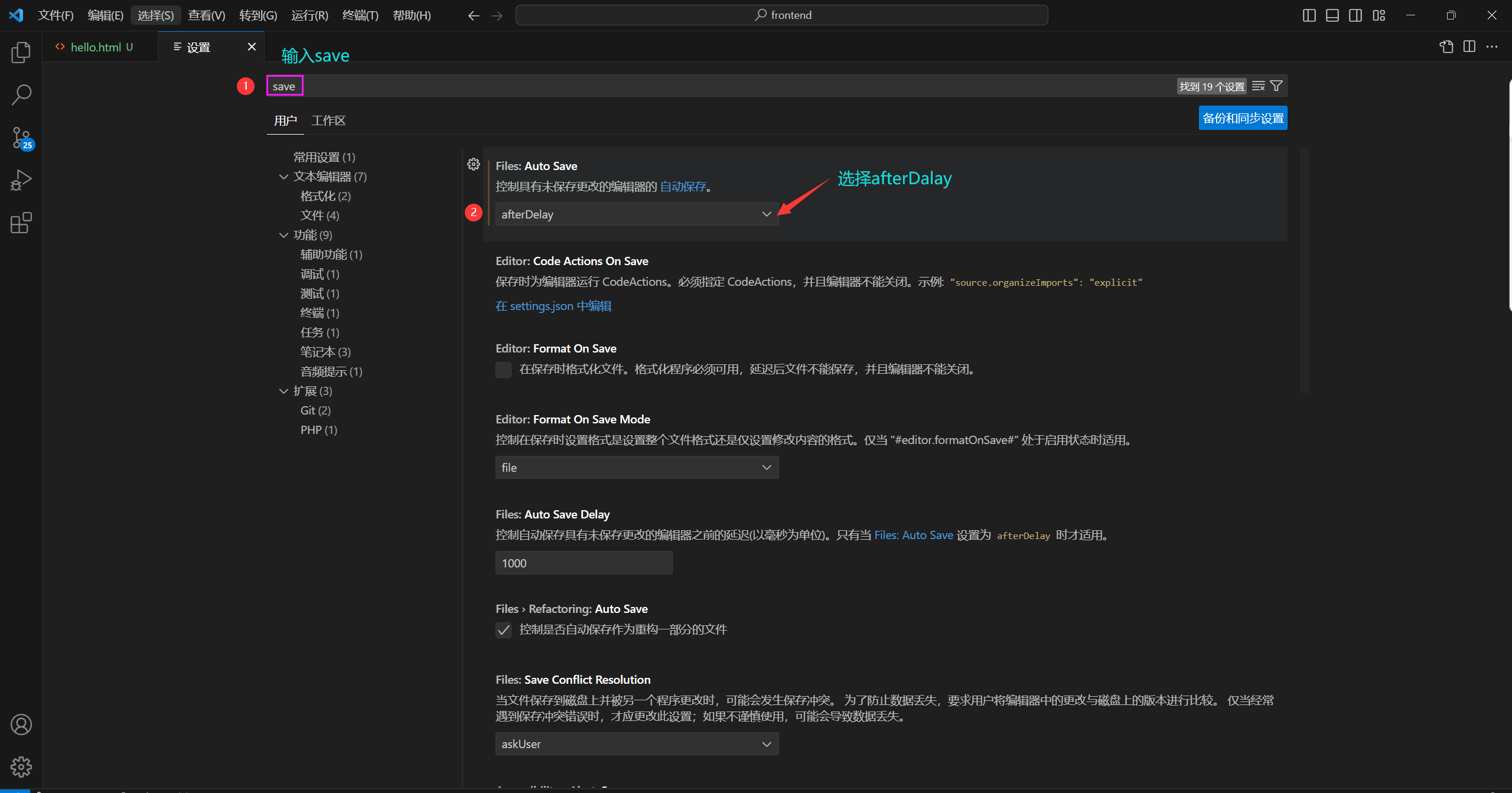Open the Explorer view in activity bar
1512x793 pixels.
tap(21, 52)
